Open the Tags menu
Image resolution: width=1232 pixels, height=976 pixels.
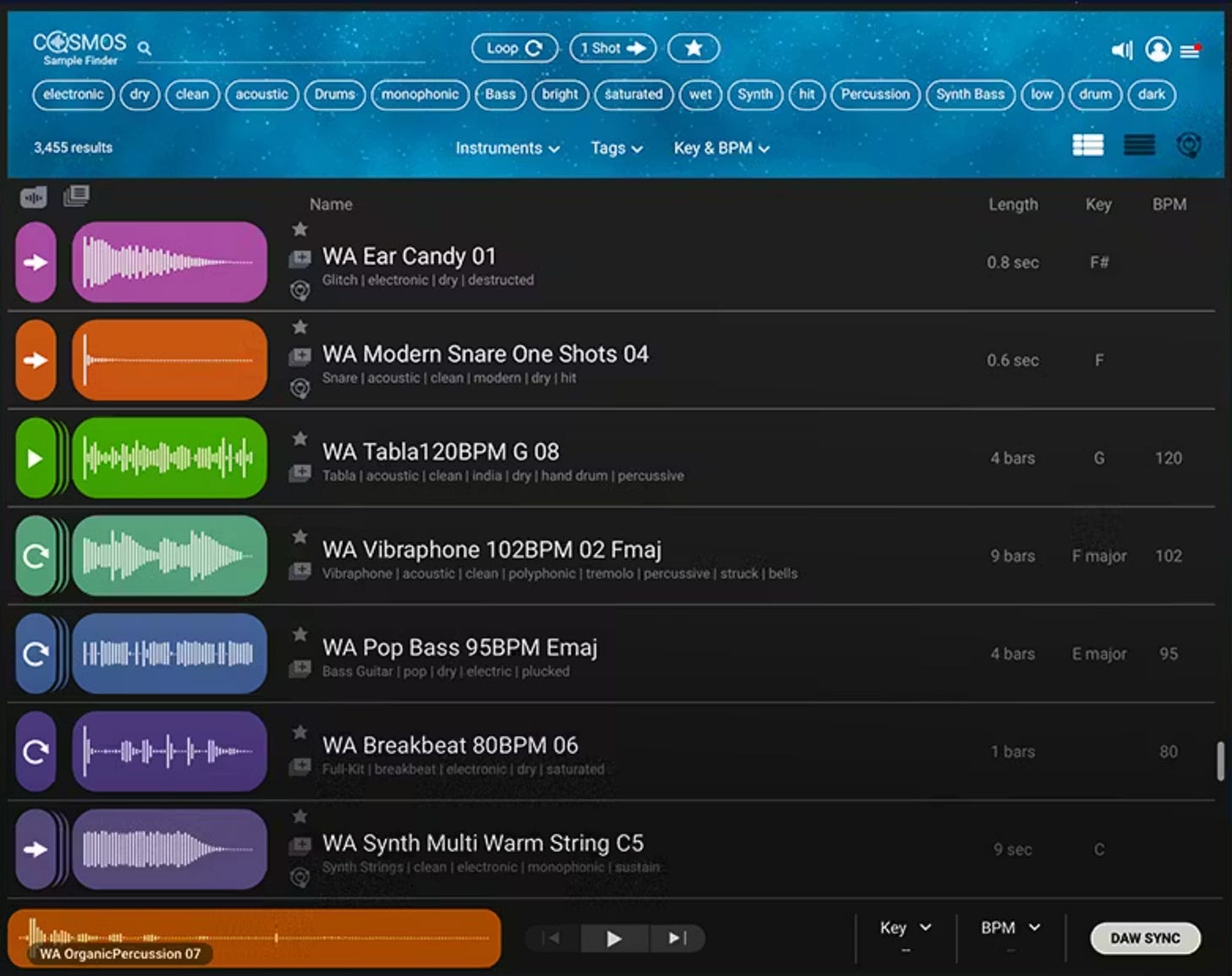click(x=616, y=148)
